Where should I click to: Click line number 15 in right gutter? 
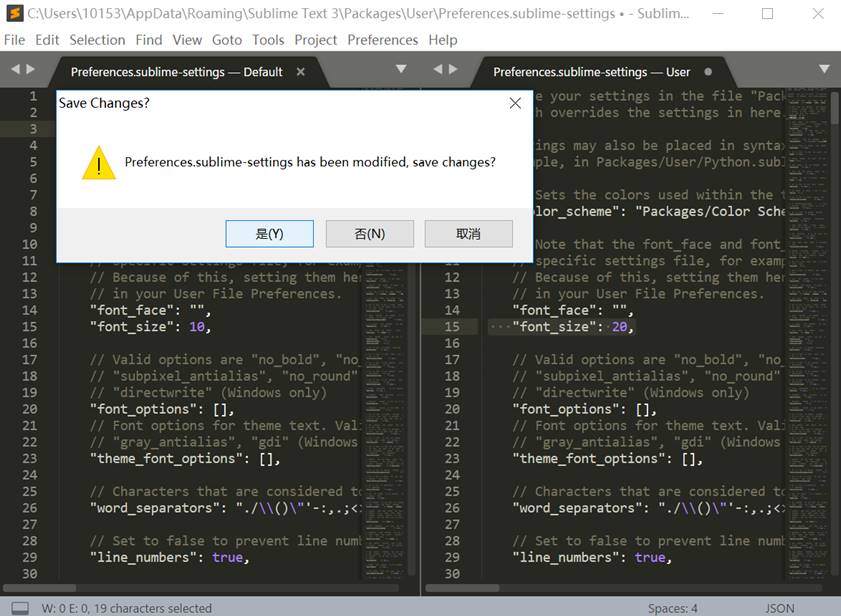point(452,326)
